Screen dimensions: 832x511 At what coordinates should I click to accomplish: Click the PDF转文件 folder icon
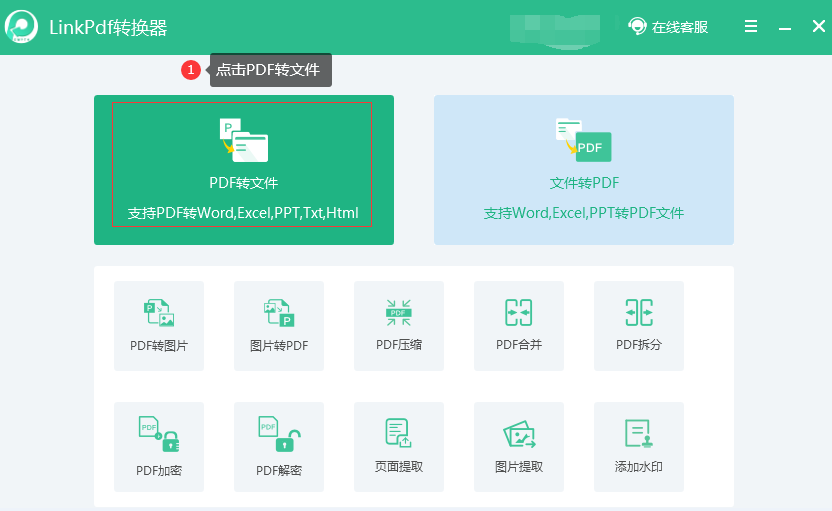click(244, 140)
